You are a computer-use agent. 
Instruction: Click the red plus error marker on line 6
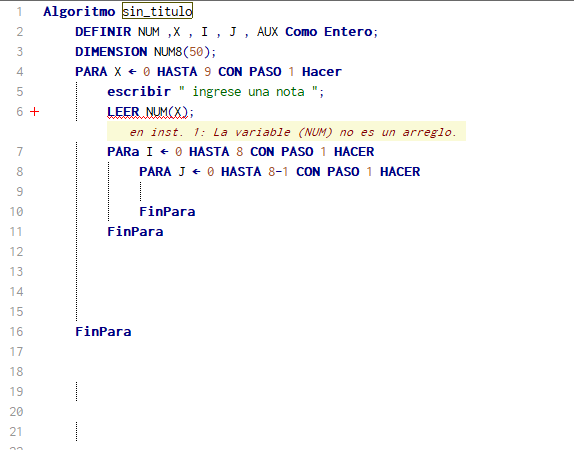coord(34,112)
